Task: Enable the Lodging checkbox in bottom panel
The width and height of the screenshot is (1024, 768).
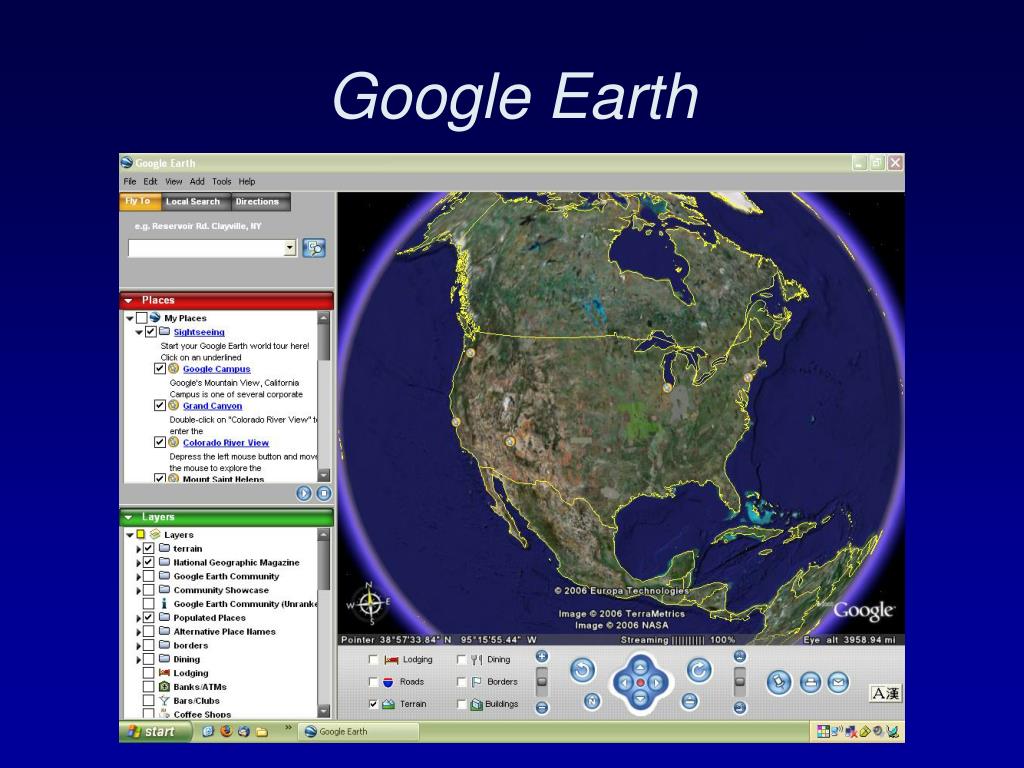Action: (x=374, y=660)
